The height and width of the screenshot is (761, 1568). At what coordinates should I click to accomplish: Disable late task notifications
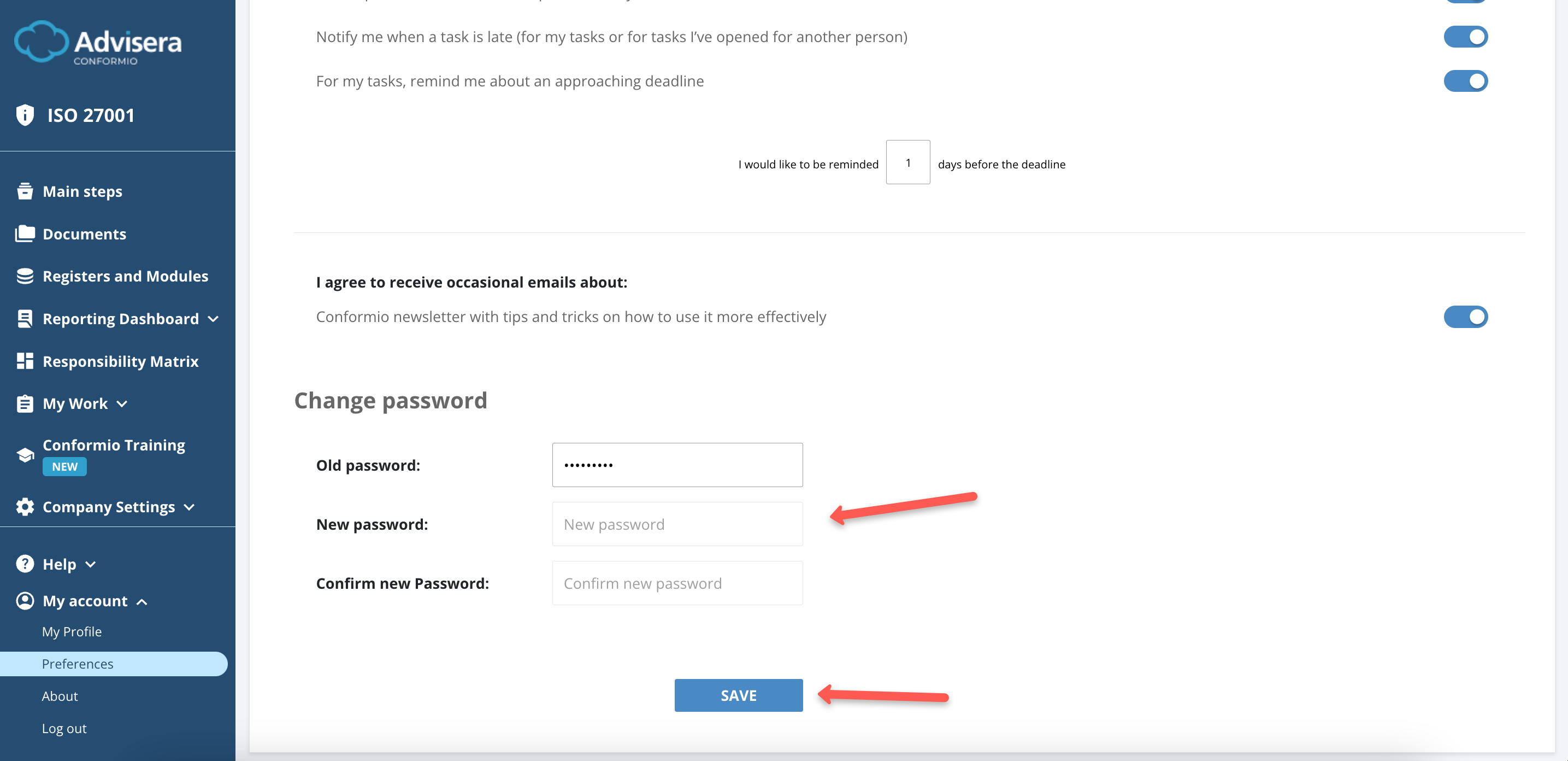pyautogui.click(x=1466, y=37)
